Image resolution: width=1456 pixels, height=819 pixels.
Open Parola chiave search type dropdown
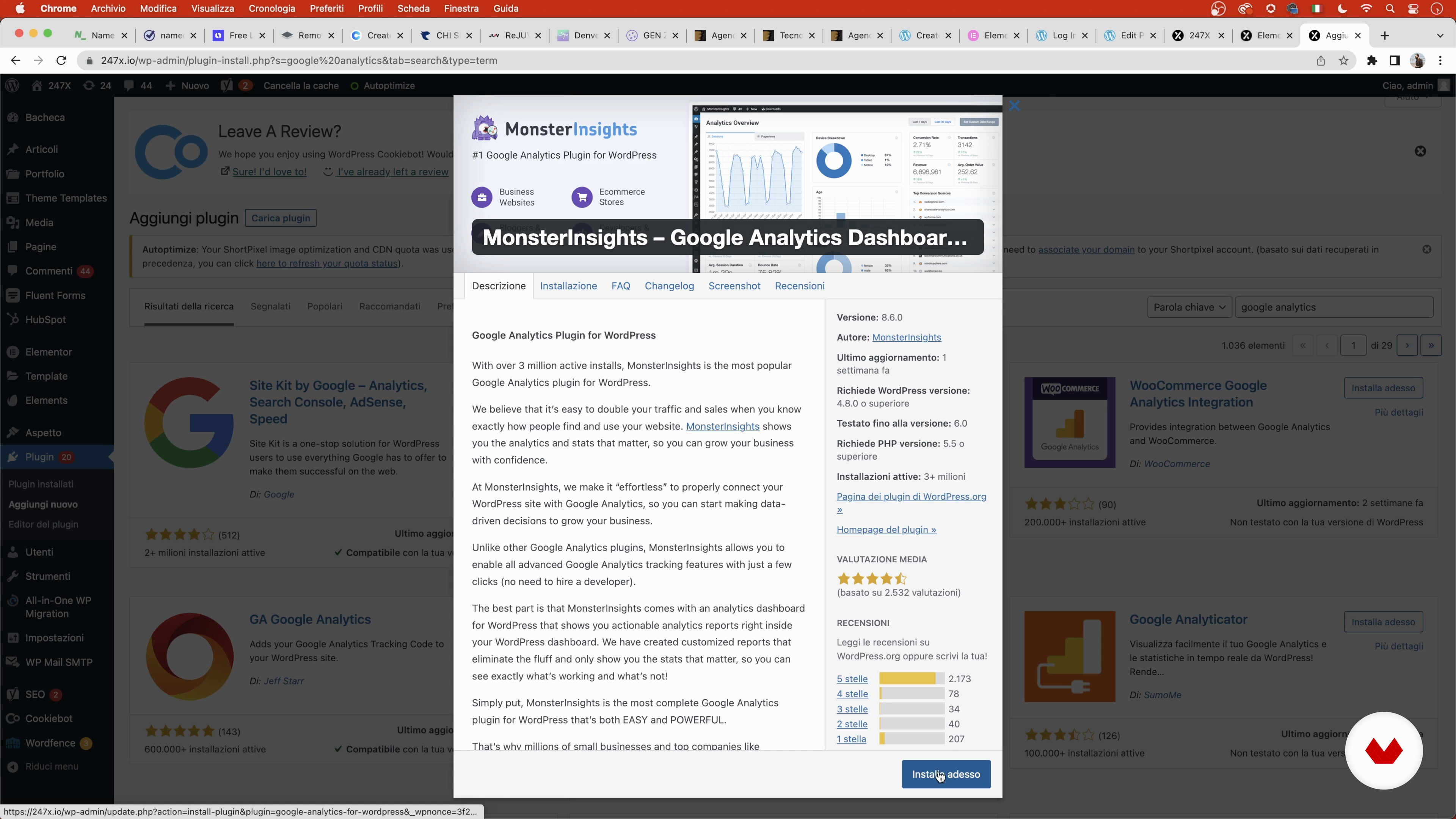click(x=1189, y=307)
